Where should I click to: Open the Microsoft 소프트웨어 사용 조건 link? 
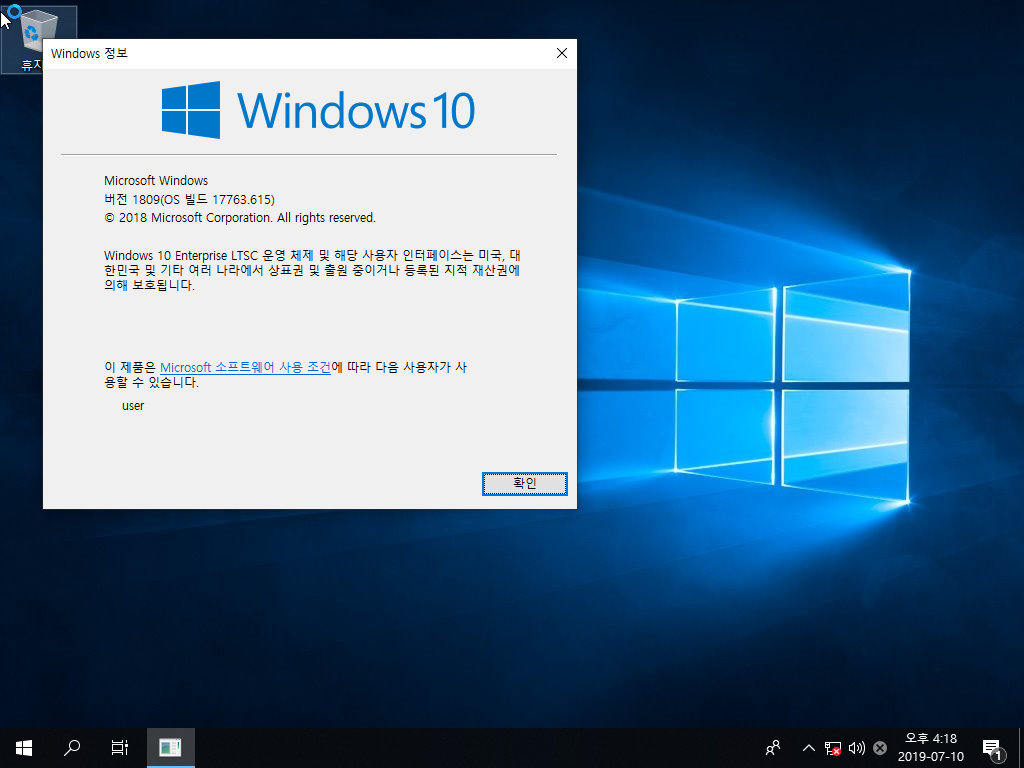point(245,367)
